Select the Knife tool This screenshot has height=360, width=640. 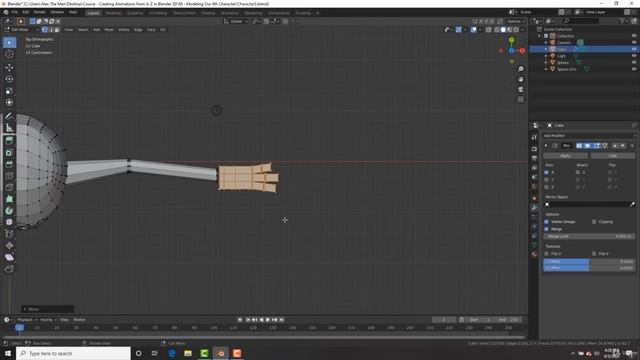point(9,187)
